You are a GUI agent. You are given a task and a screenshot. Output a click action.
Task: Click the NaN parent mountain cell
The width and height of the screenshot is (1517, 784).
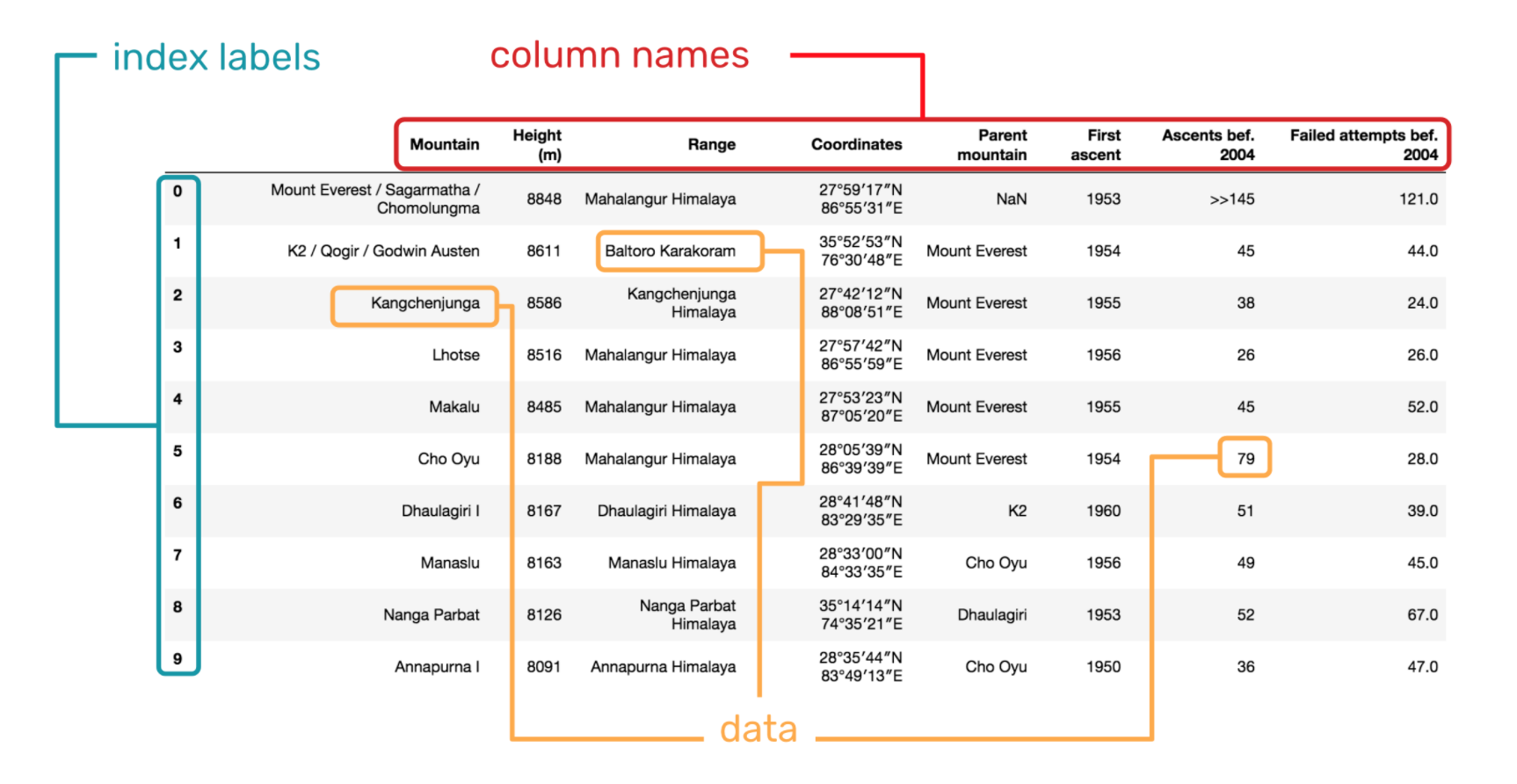click(x=1012, y=199)
